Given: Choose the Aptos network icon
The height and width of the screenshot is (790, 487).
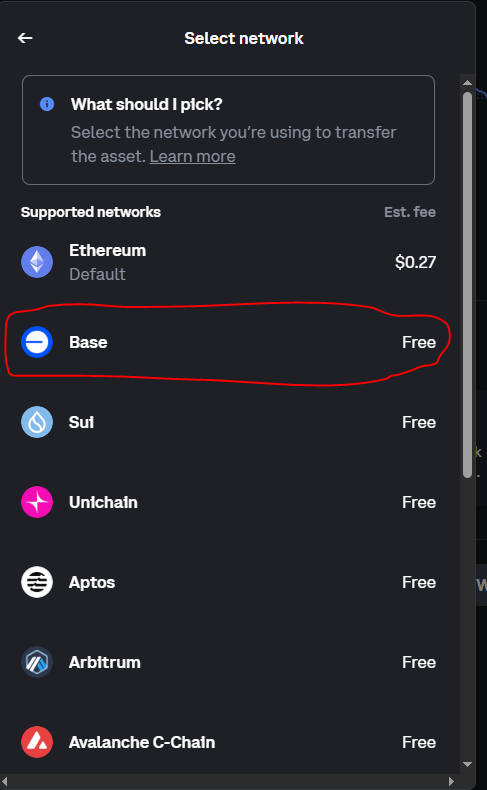Looking at the screenshot, I should click(x=37, y=582).
